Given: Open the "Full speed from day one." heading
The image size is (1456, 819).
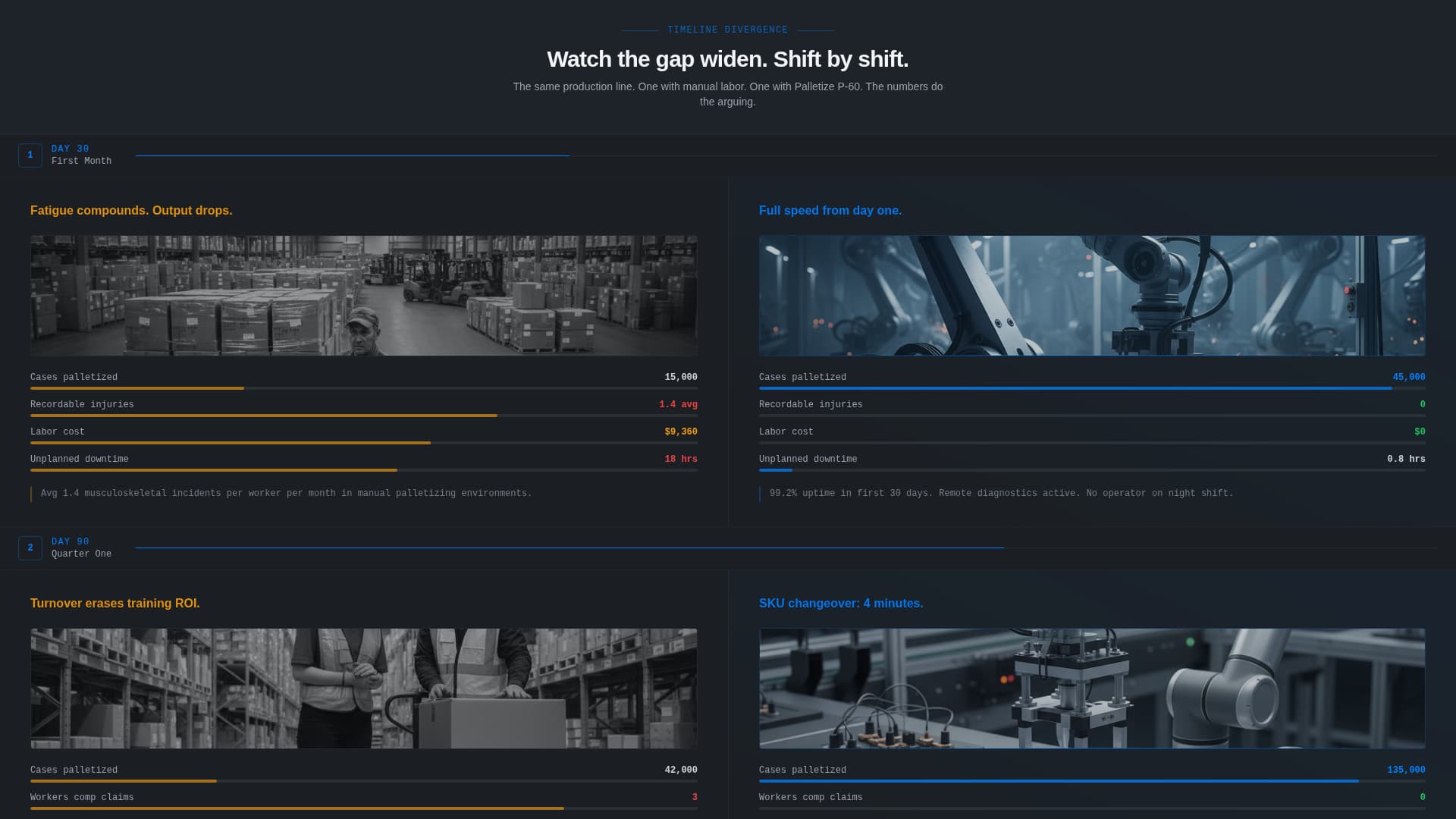Looking at the screenshot, I should pos(830,211).
